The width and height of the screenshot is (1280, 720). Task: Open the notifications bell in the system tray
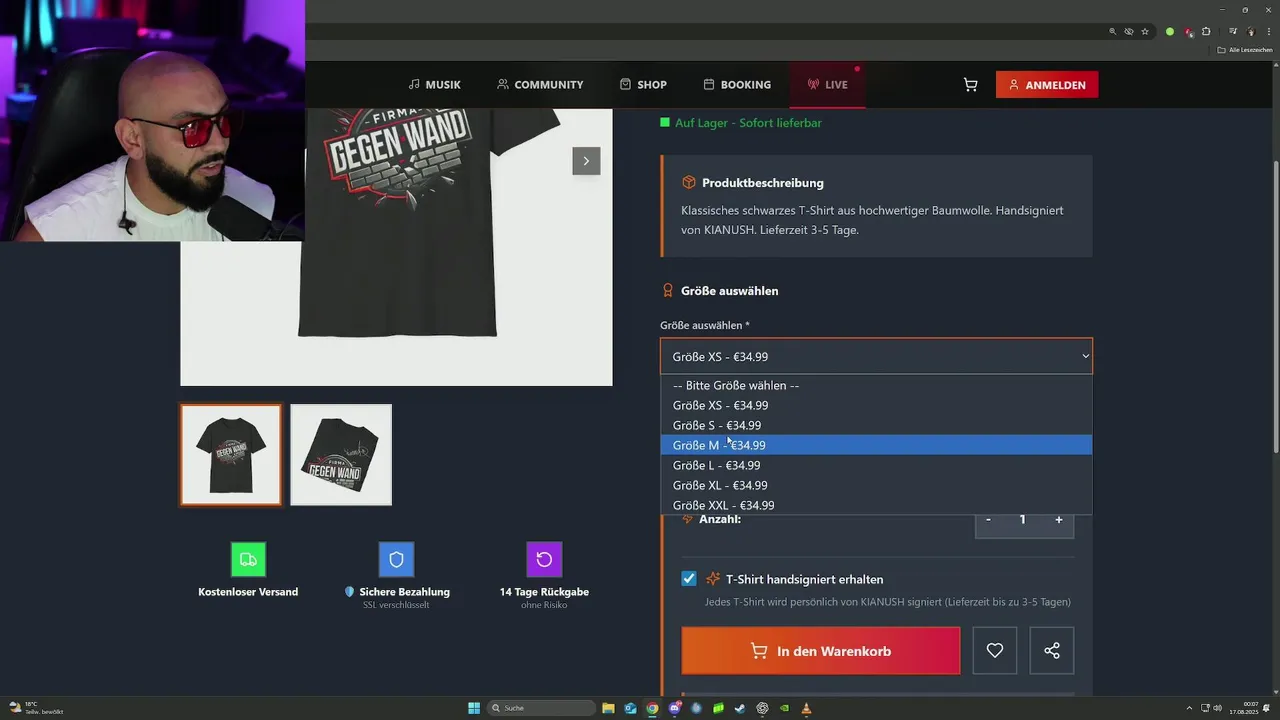click(1268, 708)
